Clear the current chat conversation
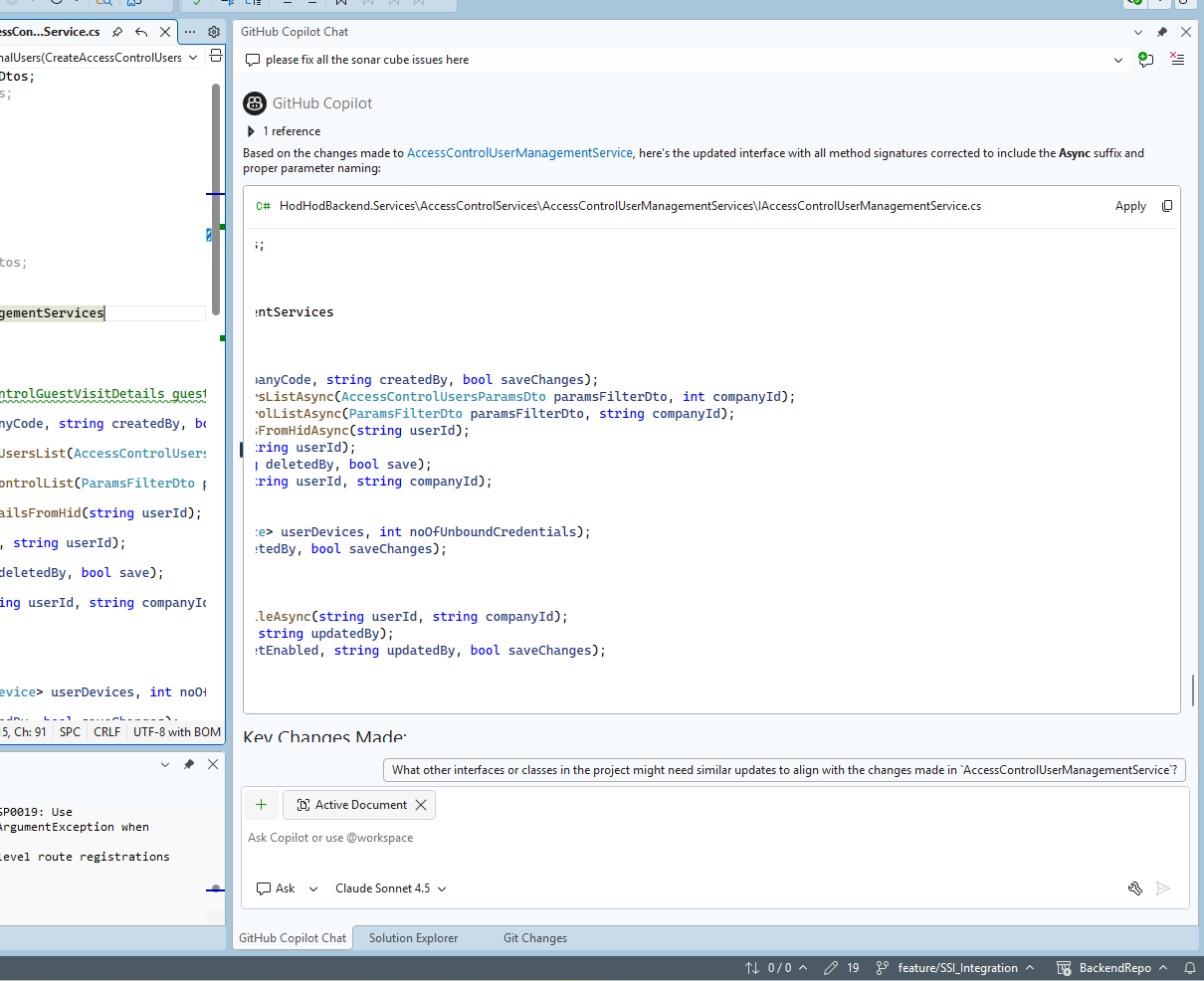Image resolution: width=1204 pixels, height=981 pixels. click(1177, 60)
